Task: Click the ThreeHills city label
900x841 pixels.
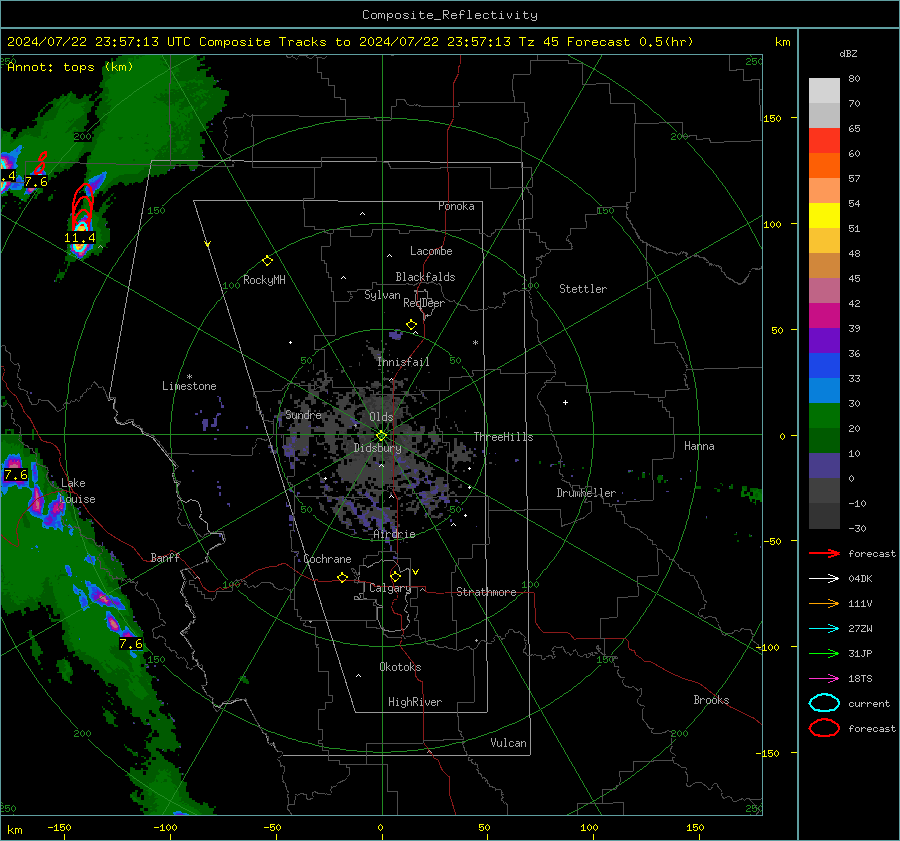Action: pos(503,437)
